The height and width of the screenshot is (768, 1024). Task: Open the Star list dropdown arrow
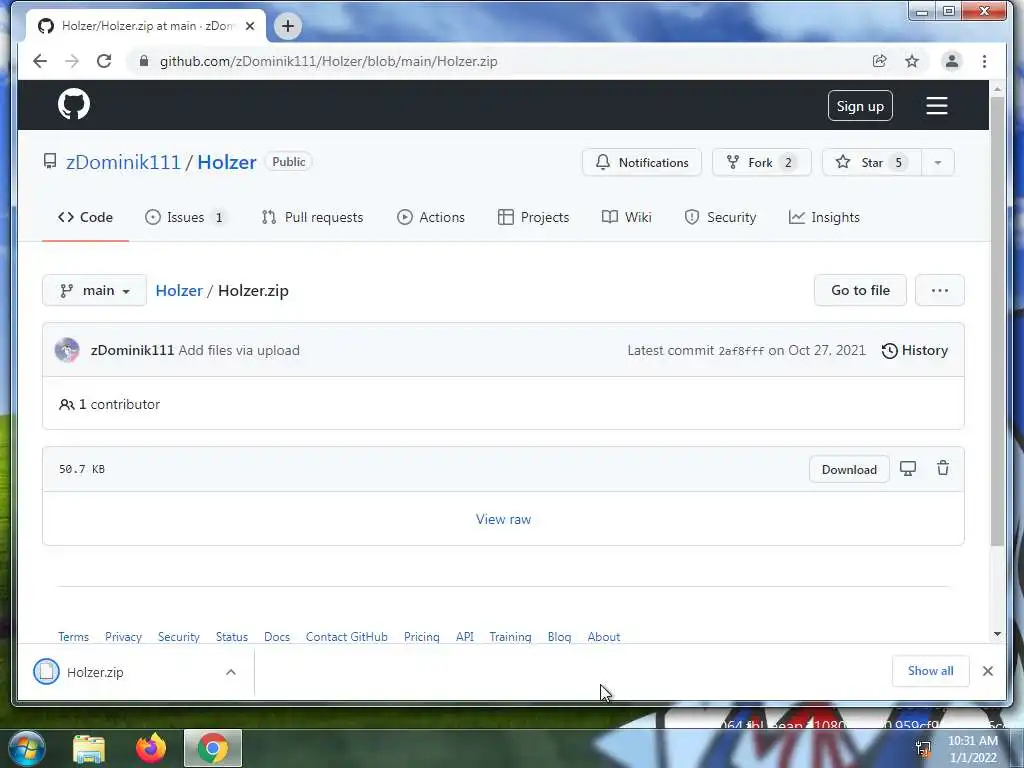tap(938, 163)
